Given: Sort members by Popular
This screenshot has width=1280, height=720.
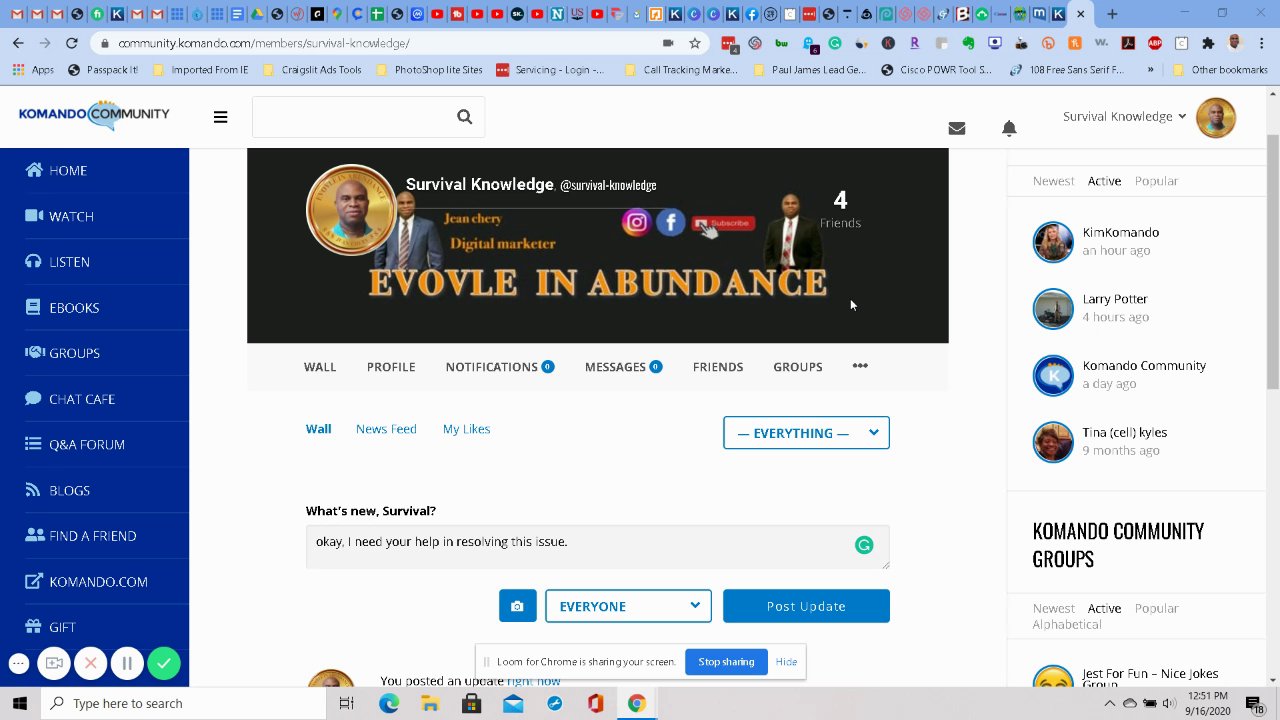Looking at the screenshot, I should coord(1156,181).
